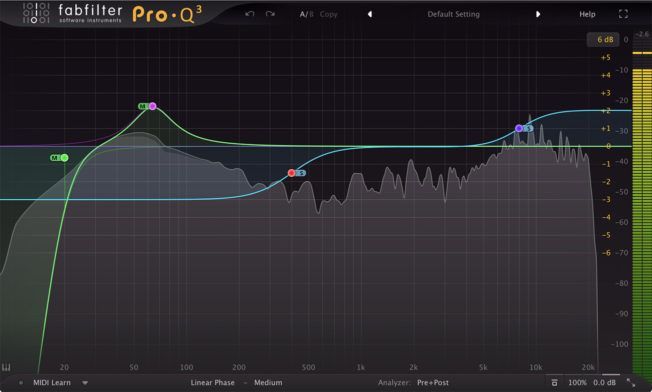Click the 20k frequency axis label

click(x=588, y=367)
